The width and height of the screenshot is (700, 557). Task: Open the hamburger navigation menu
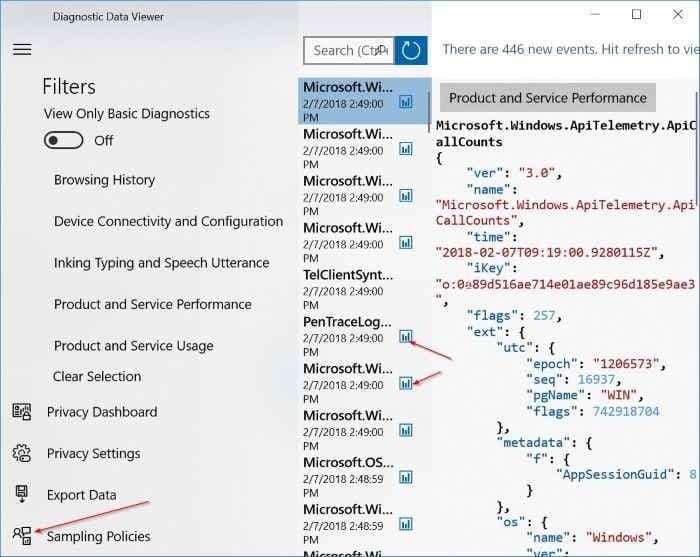[x=22, y=50]
